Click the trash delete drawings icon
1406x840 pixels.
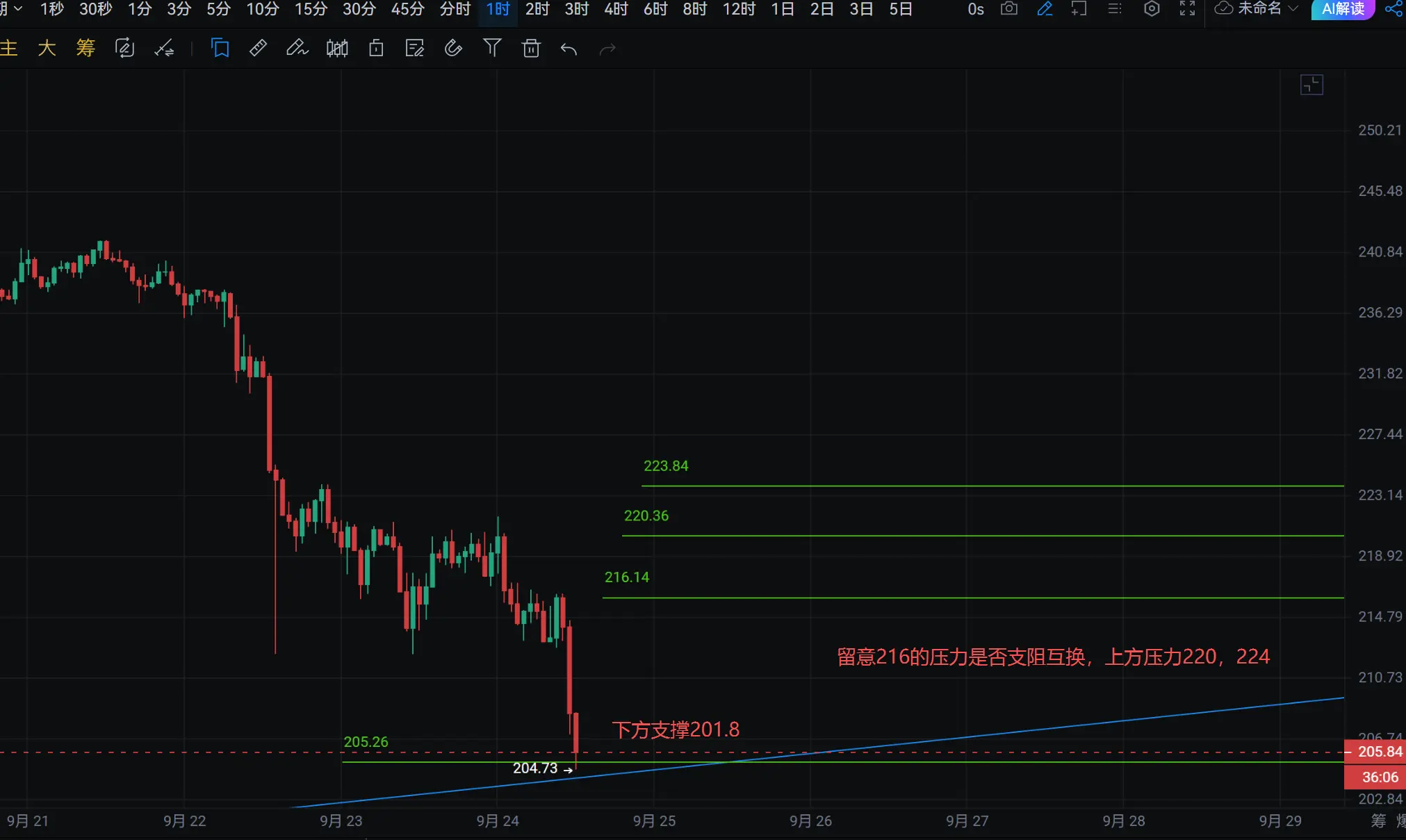coord(531,48)
